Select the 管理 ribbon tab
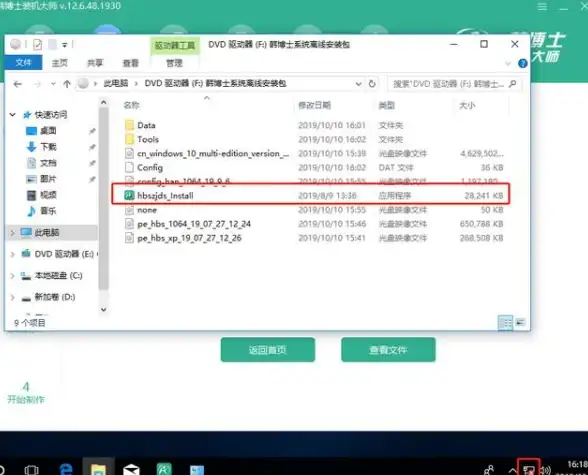 [x=174, y=63]
